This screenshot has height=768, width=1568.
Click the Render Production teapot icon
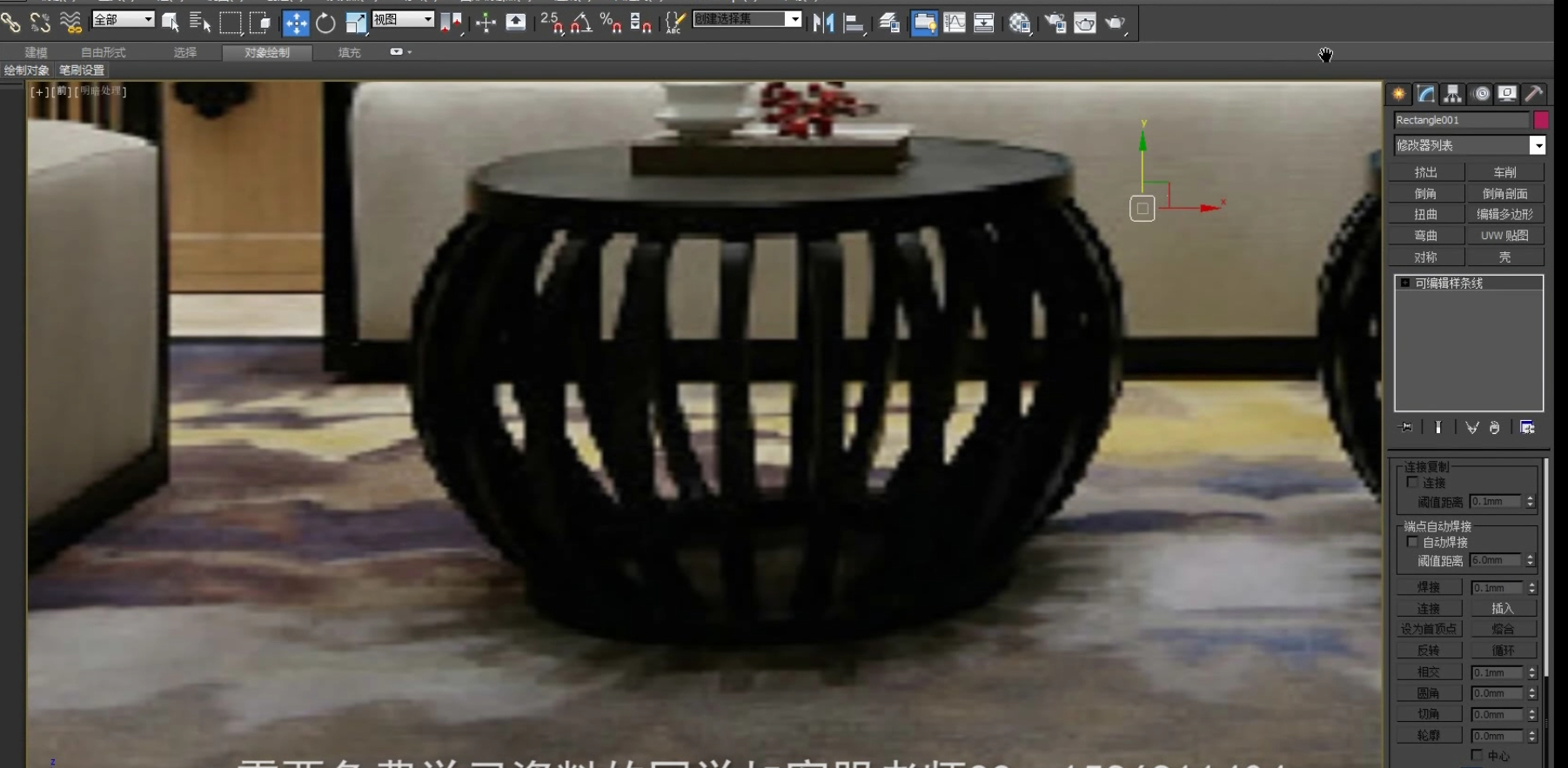tap(1116, 23)
